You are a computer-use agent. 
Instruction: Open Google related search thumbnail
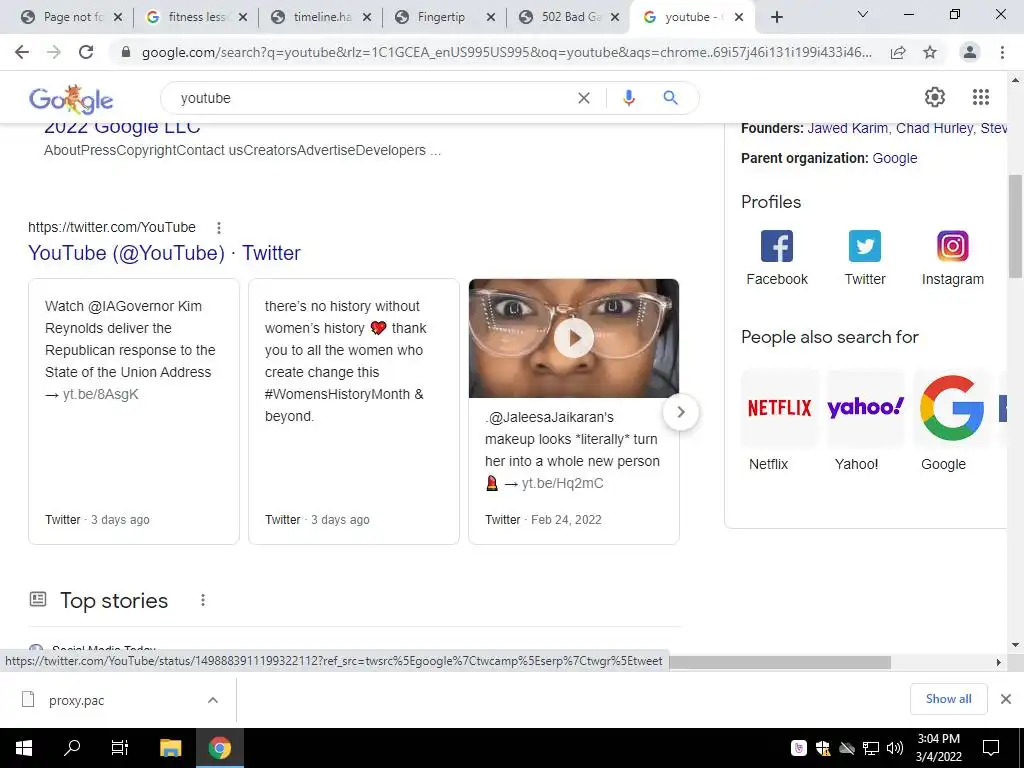(x=952, y=408)
